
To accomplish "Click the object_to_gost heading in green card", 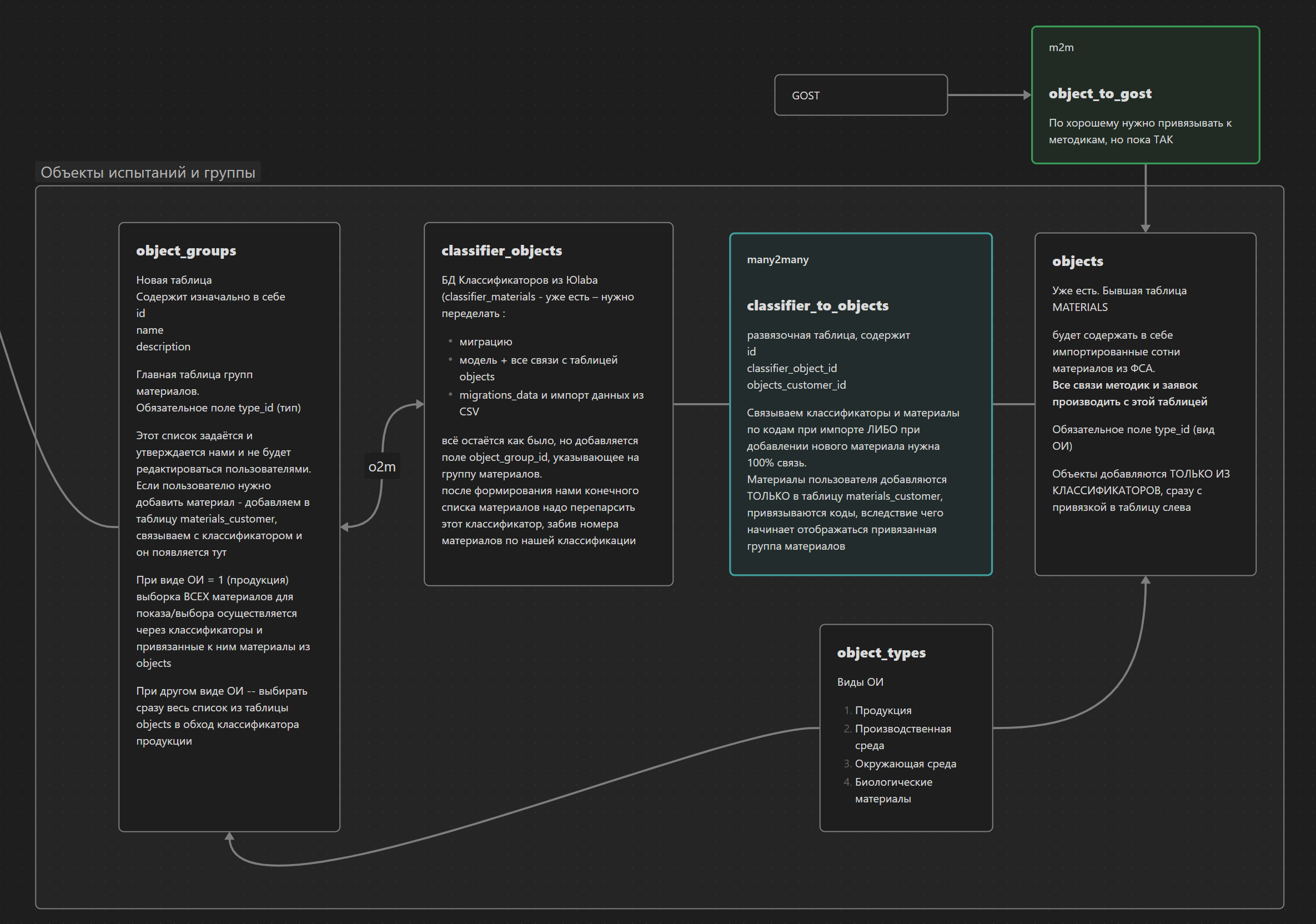I will 1099,93.
